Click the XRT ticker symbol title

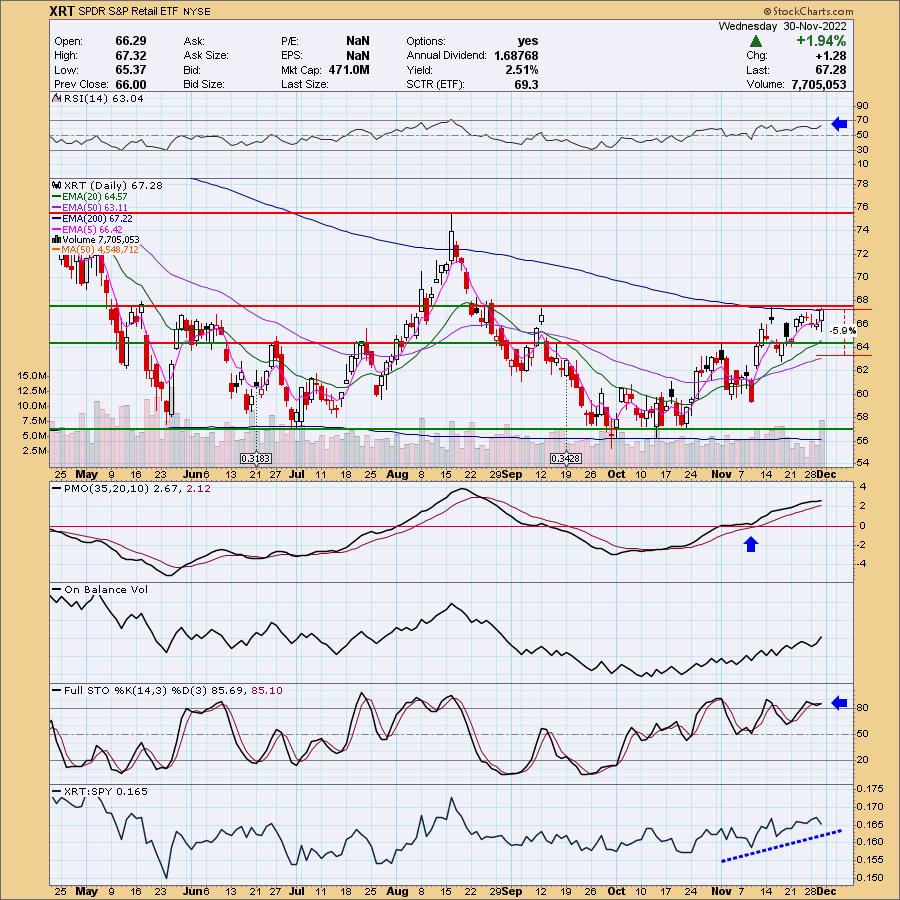pos(63,11)
